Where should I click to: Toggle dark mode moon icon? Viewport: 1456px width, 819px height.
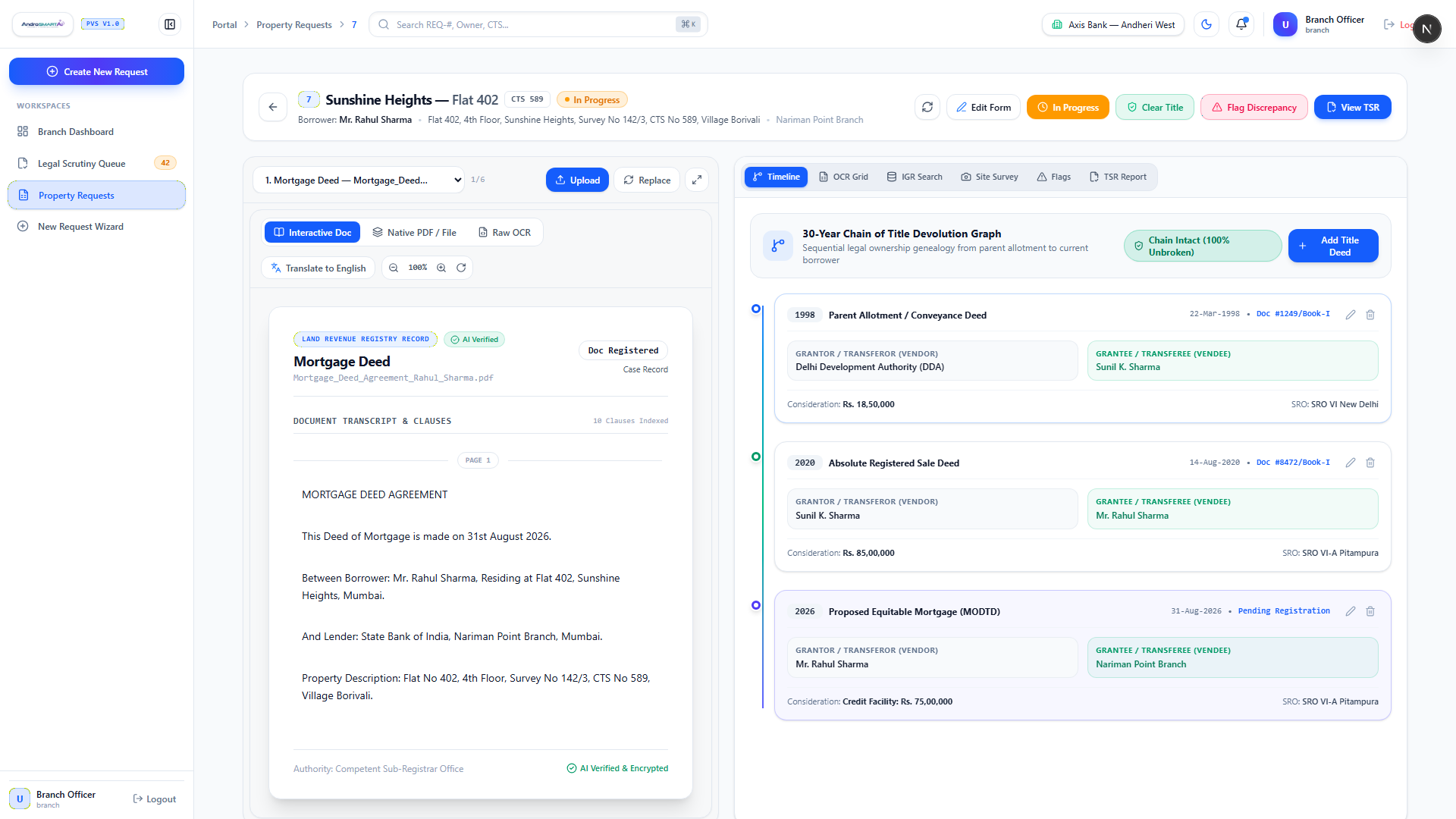tap(1207, 24)
